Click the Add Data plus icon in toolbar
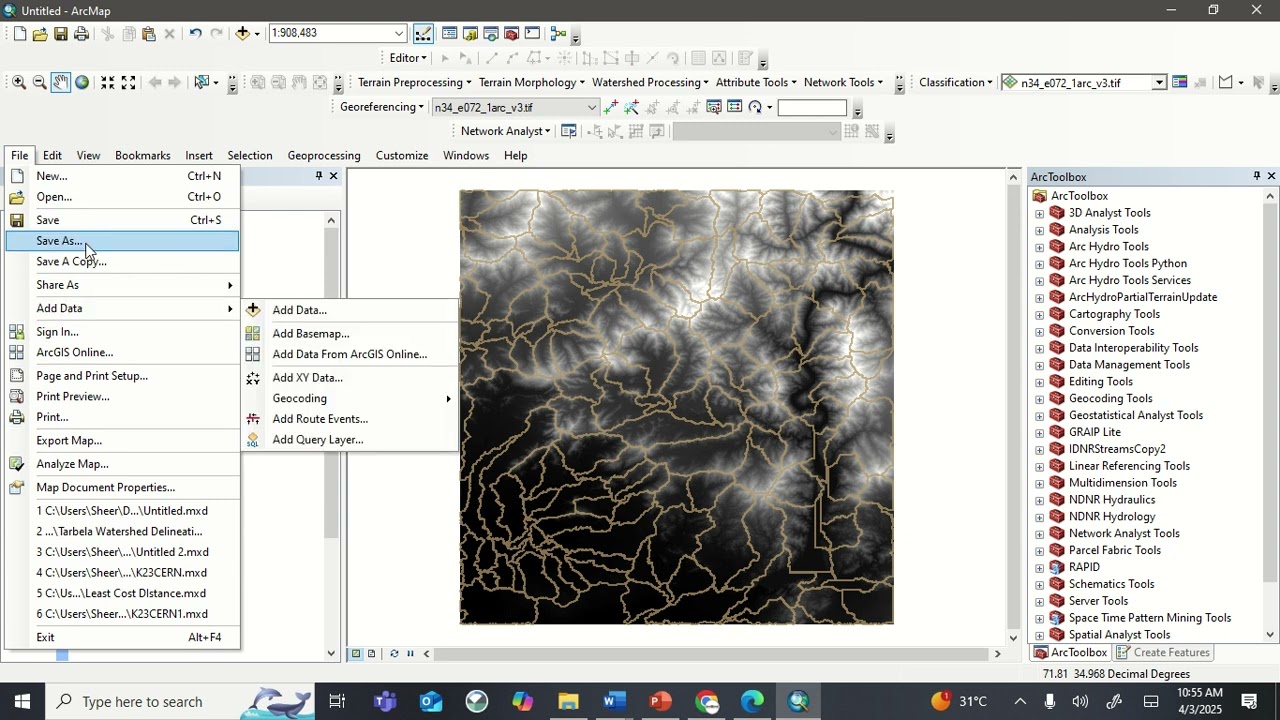 (242, 33)
